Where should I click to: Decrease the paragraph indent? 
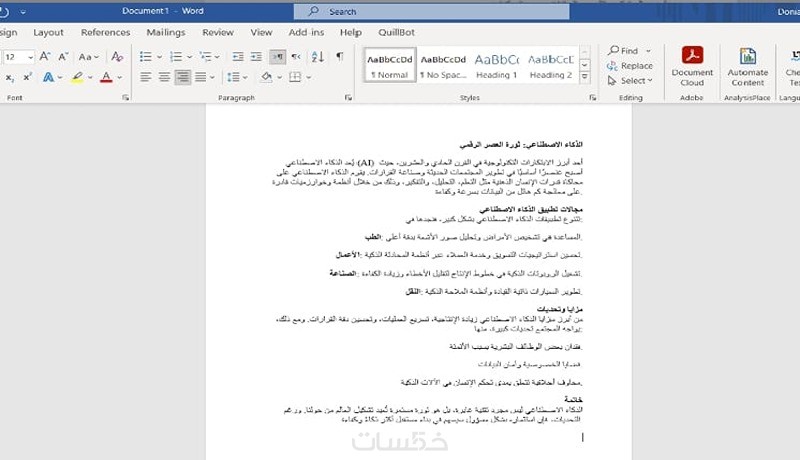[238, 57]
